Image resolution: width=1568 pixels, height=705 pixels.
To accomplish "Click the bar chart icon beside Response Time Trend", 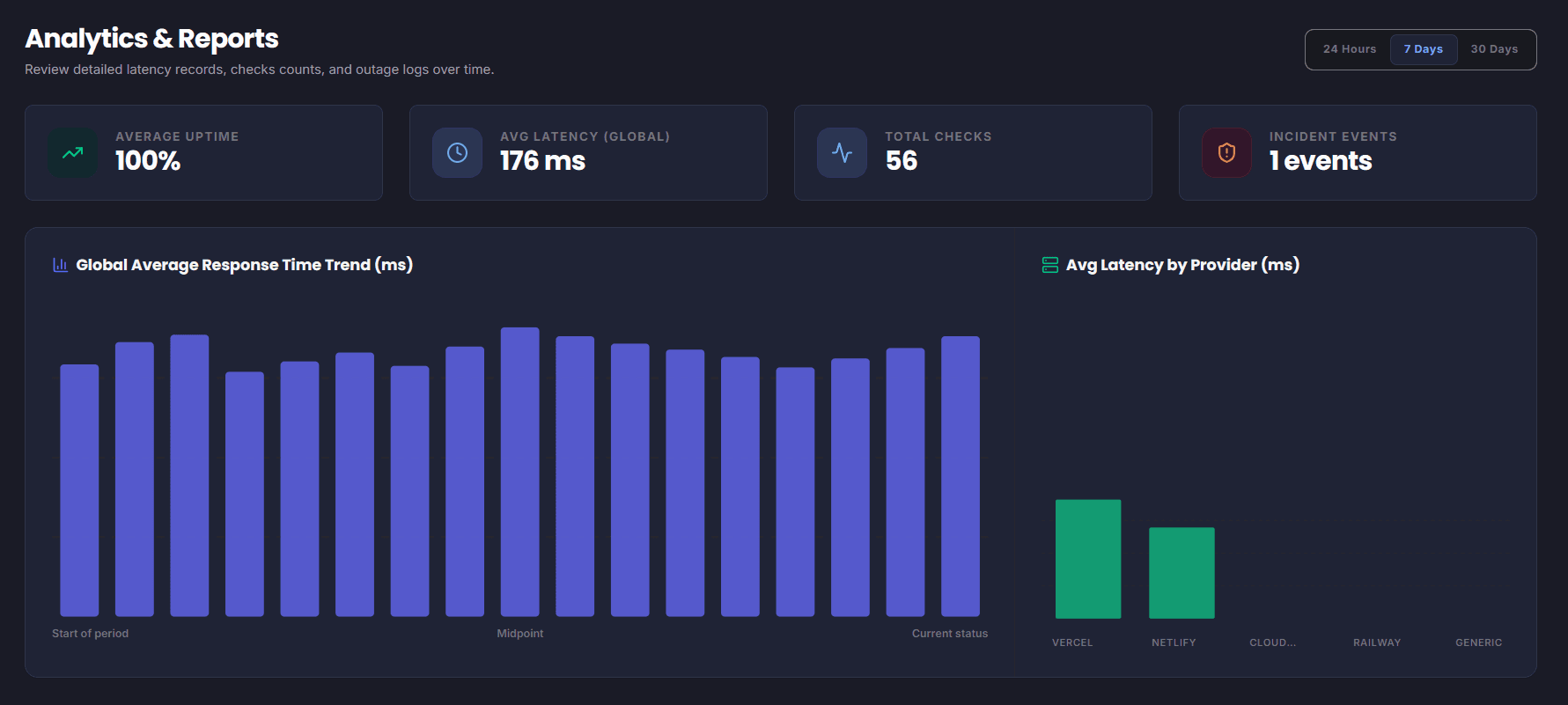I will pyautogui.click(x=60, y=265).
